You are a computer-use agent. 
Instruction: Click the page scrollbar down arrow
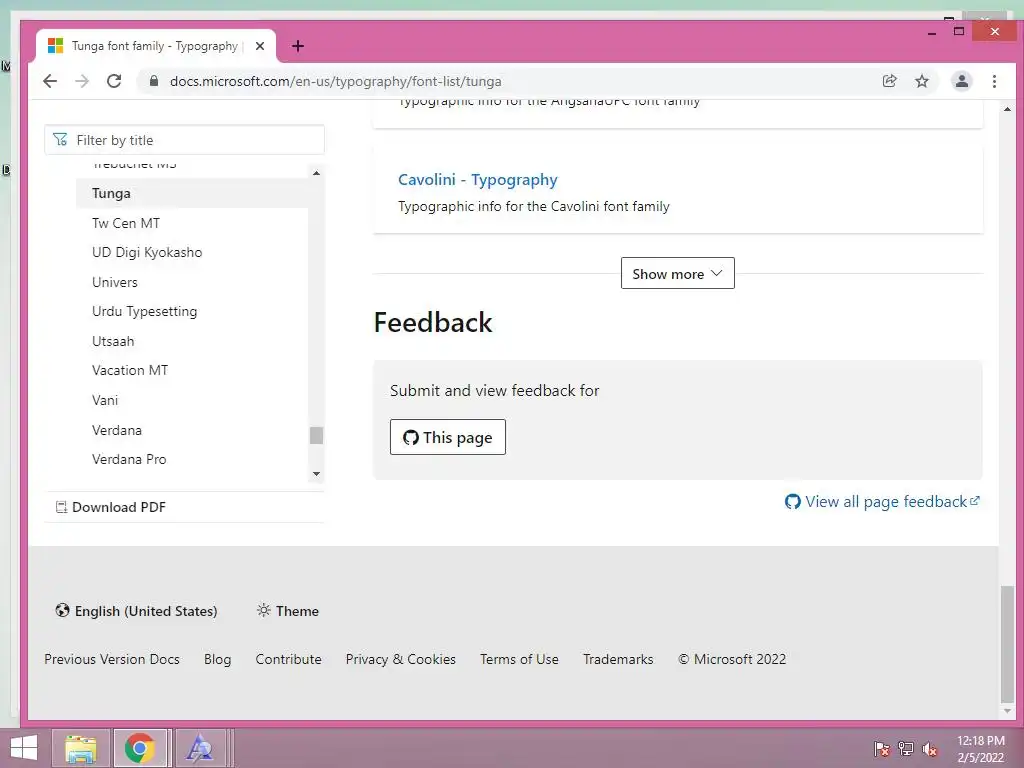pos(1007,711)
